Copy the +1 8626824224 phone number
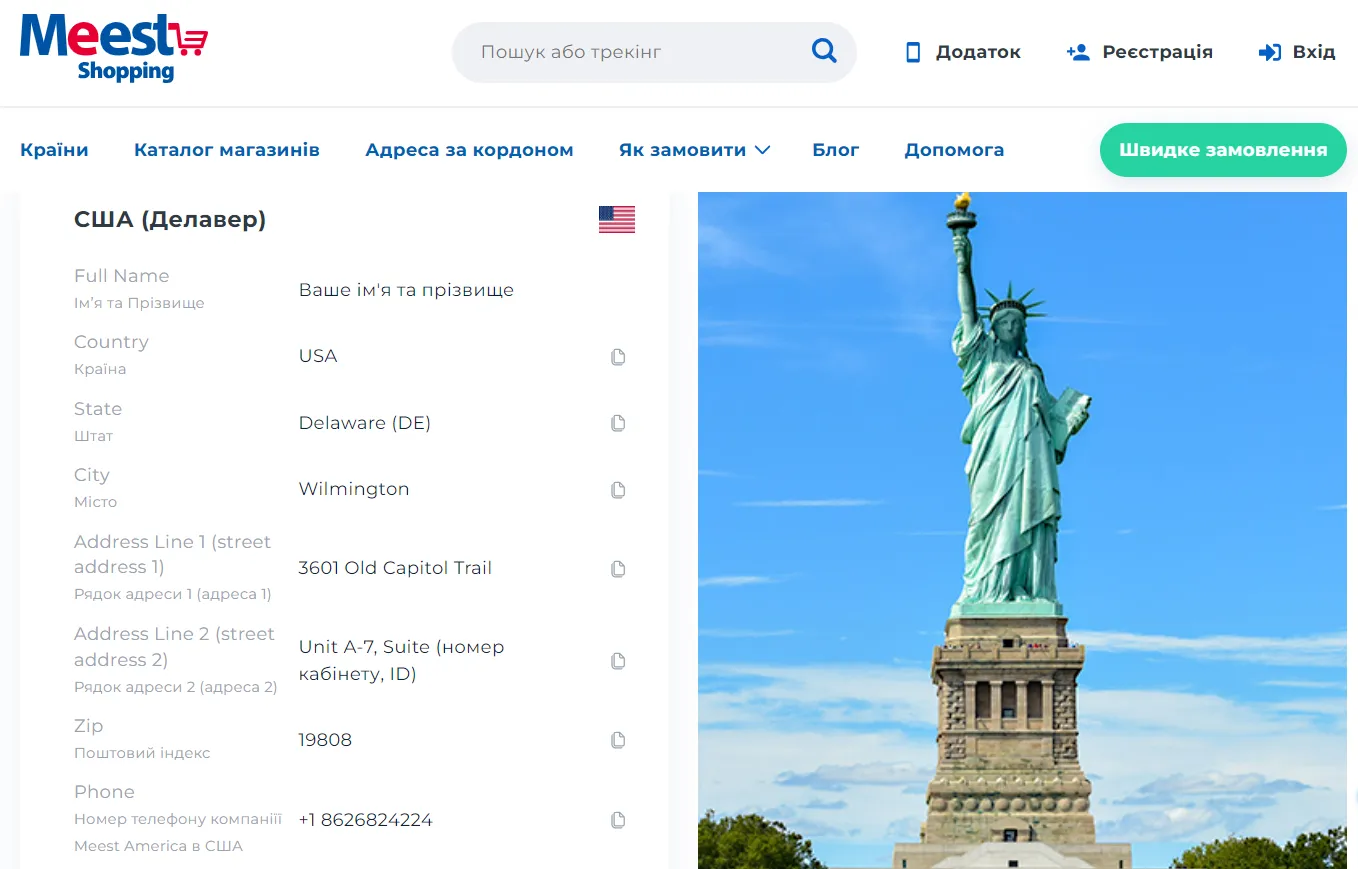Screen dimensions: 1358x869 618,820
